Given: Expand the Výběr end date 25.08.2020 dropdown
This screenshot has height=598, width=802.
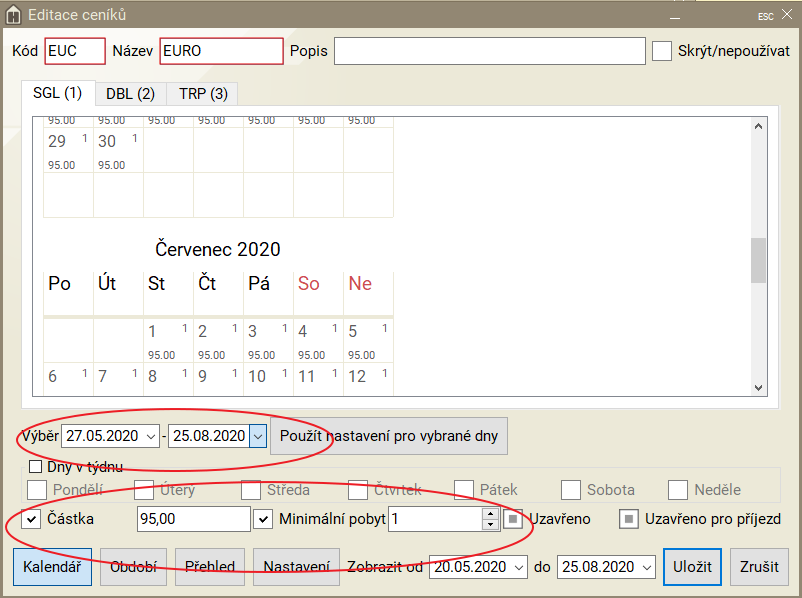Looking at the screenshot, I should click(257, 436).
